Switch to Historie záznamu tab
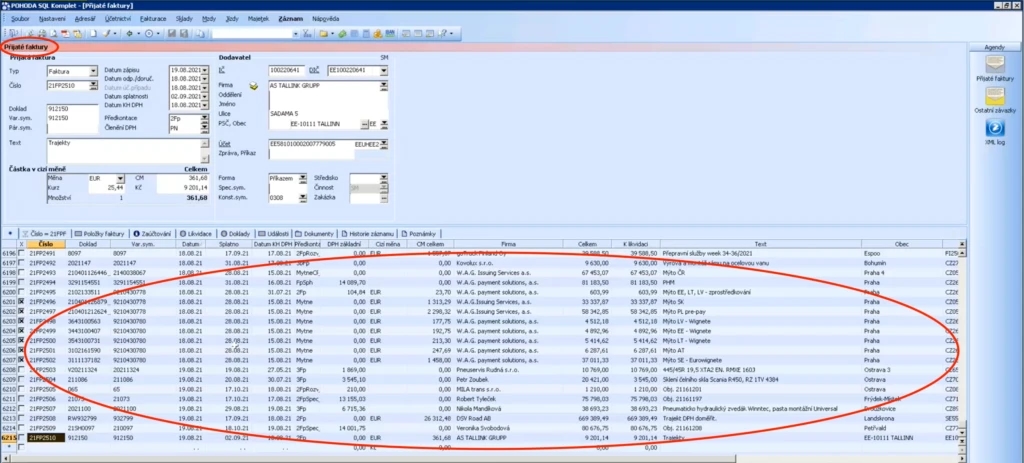Image resolution: width=1024 pixels, height=463 pixels. coord(370,233)
